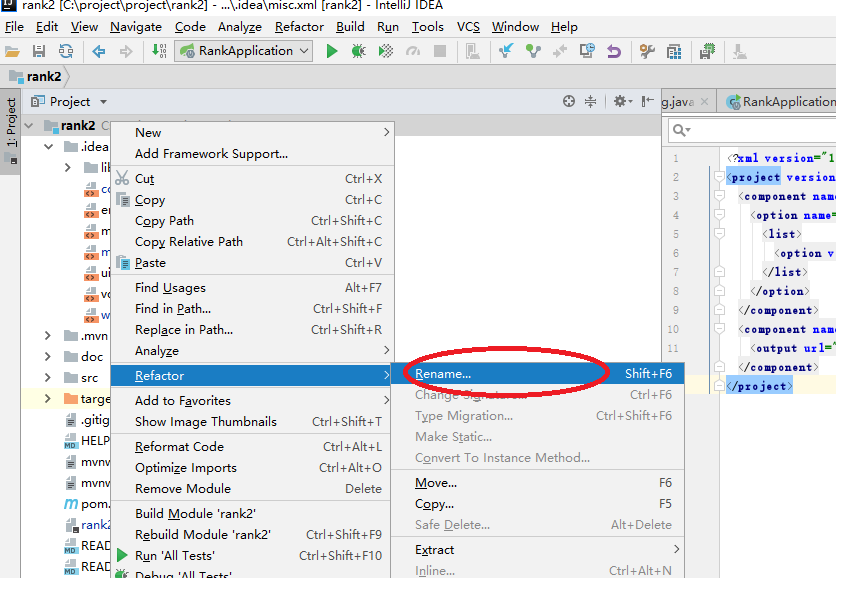Choose Copy Relative Path entry
The image size is (844, 616).
252,242
